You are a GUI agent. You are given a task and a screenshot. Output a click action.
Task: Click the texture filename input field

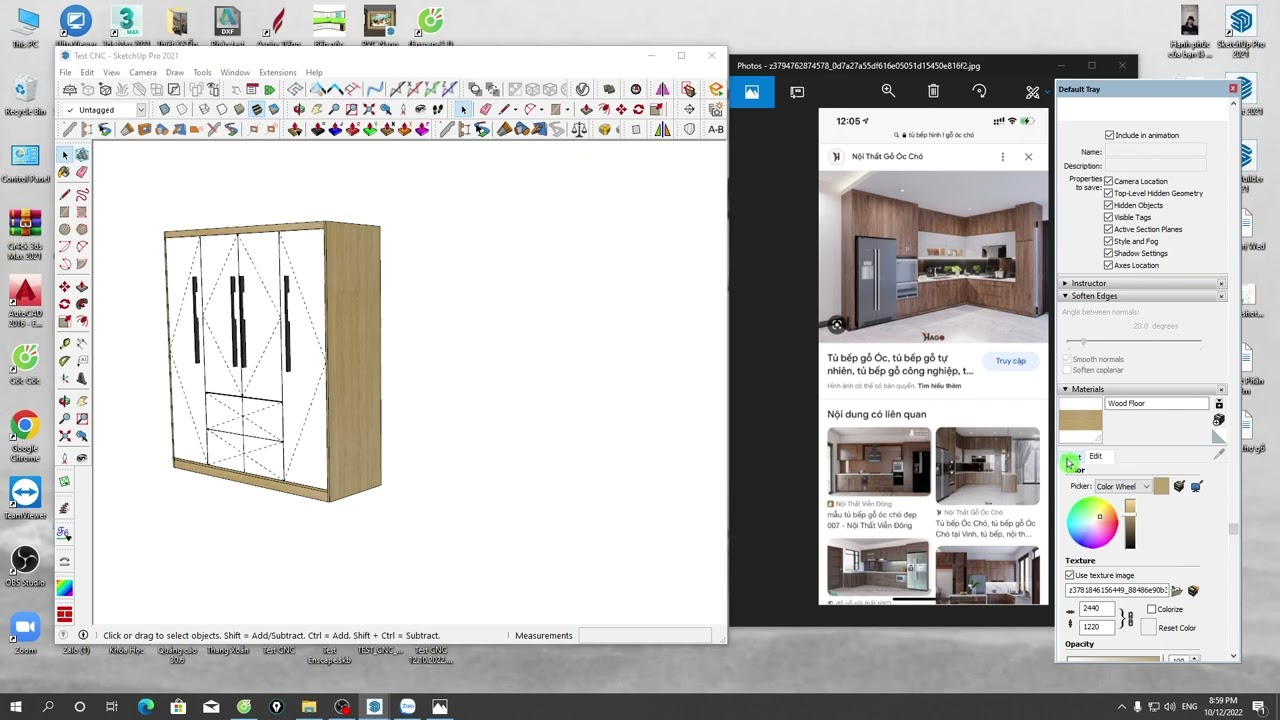[x=1116, y=590]
